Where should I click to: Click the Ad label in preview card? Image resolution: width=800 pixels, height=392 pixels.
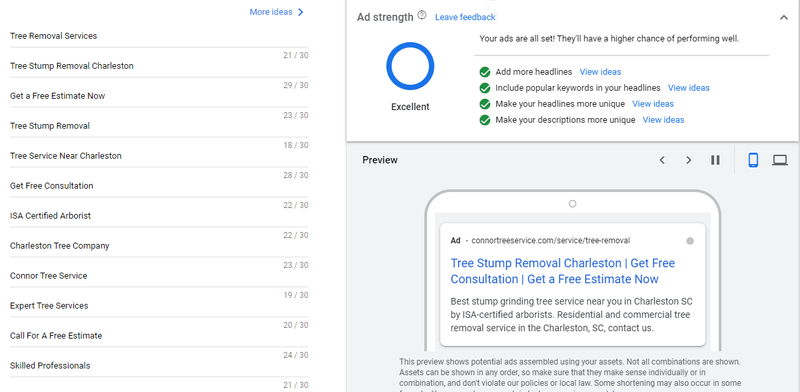pos(455,240)
